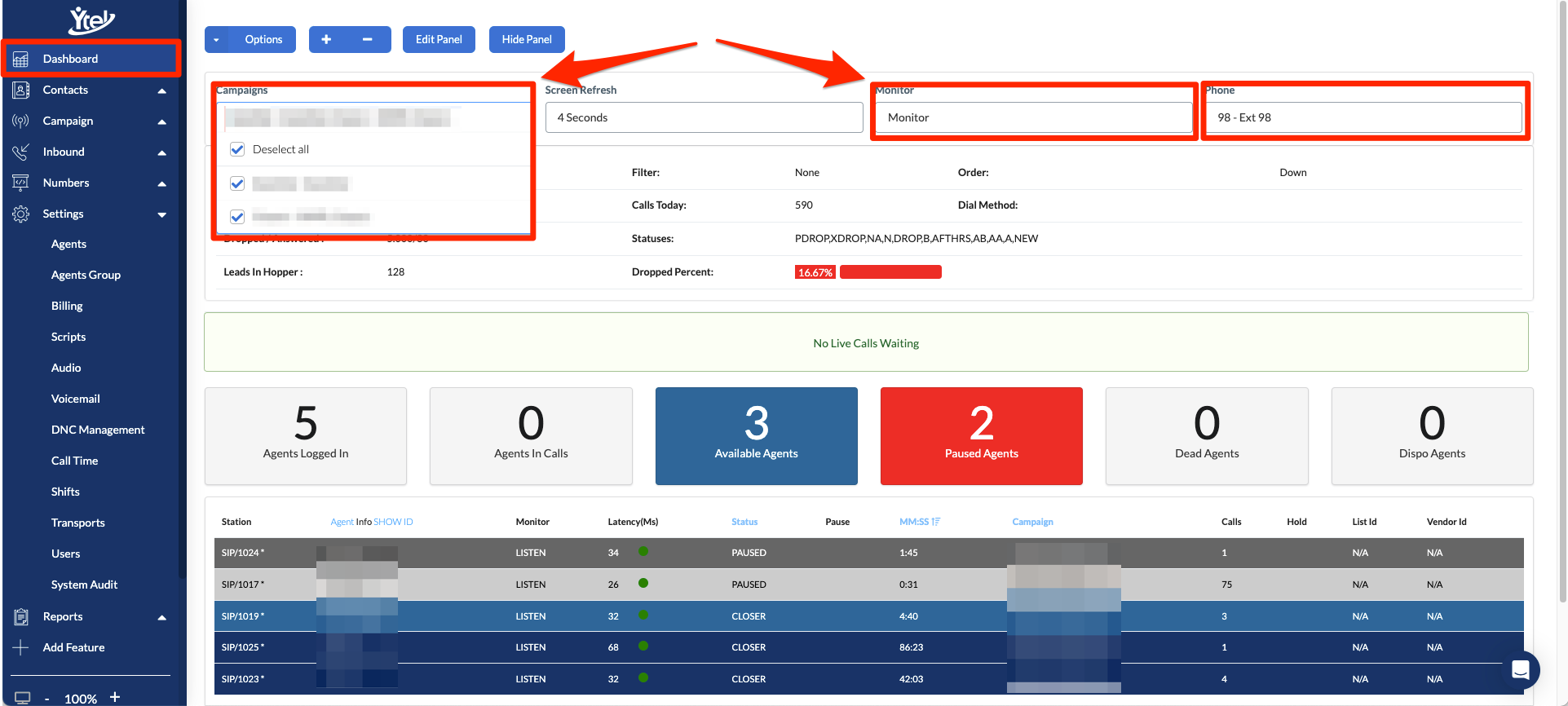The image size is (1568, 706).
Task: Sort by Status column header
Action: tap(744, 522)
